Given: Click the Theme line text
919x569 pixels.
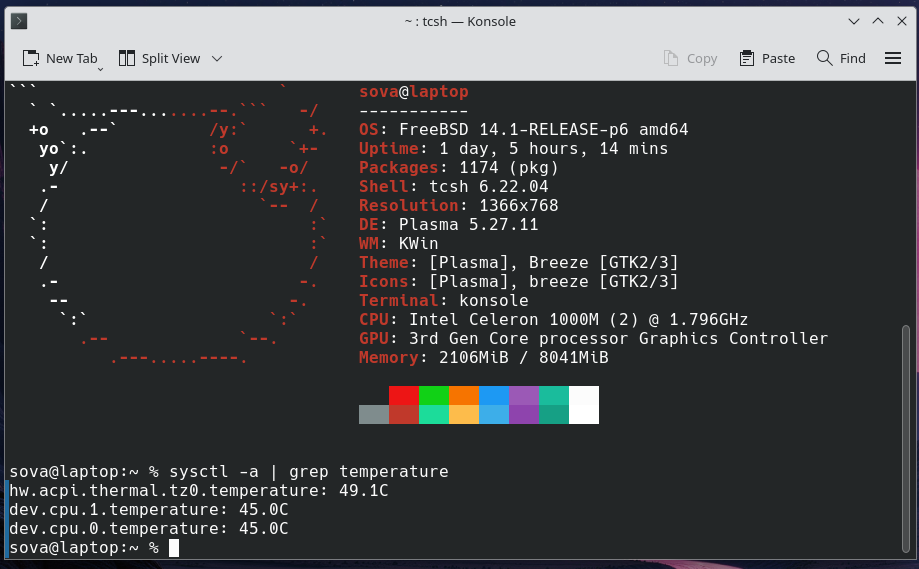Looking at the screenshot, I should [518, 263].
